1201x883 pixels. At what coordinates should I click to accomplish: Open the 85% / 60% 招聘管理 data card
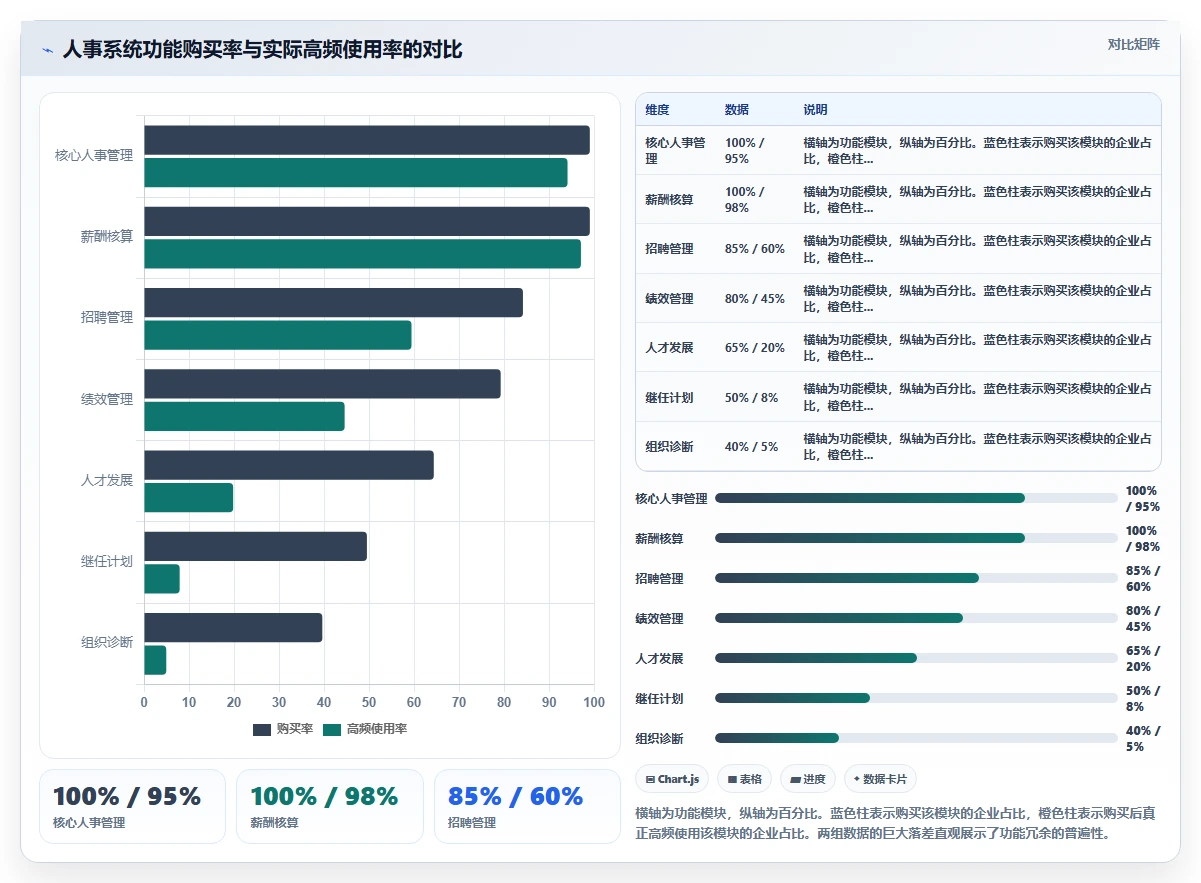pyautogui.click(x=527, y=806)
